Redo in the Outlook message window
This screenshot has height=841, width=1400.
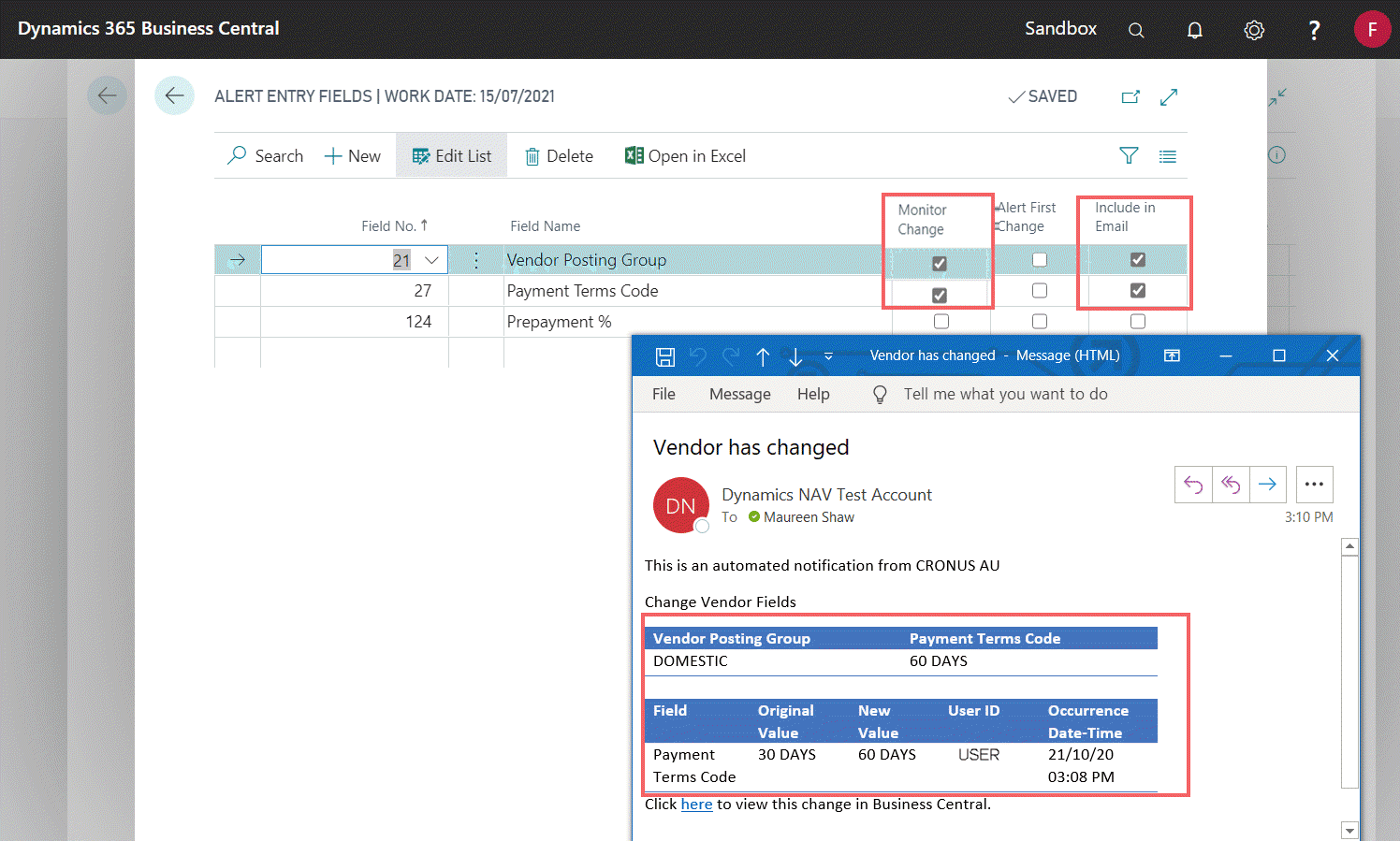(x=731, y=356)
